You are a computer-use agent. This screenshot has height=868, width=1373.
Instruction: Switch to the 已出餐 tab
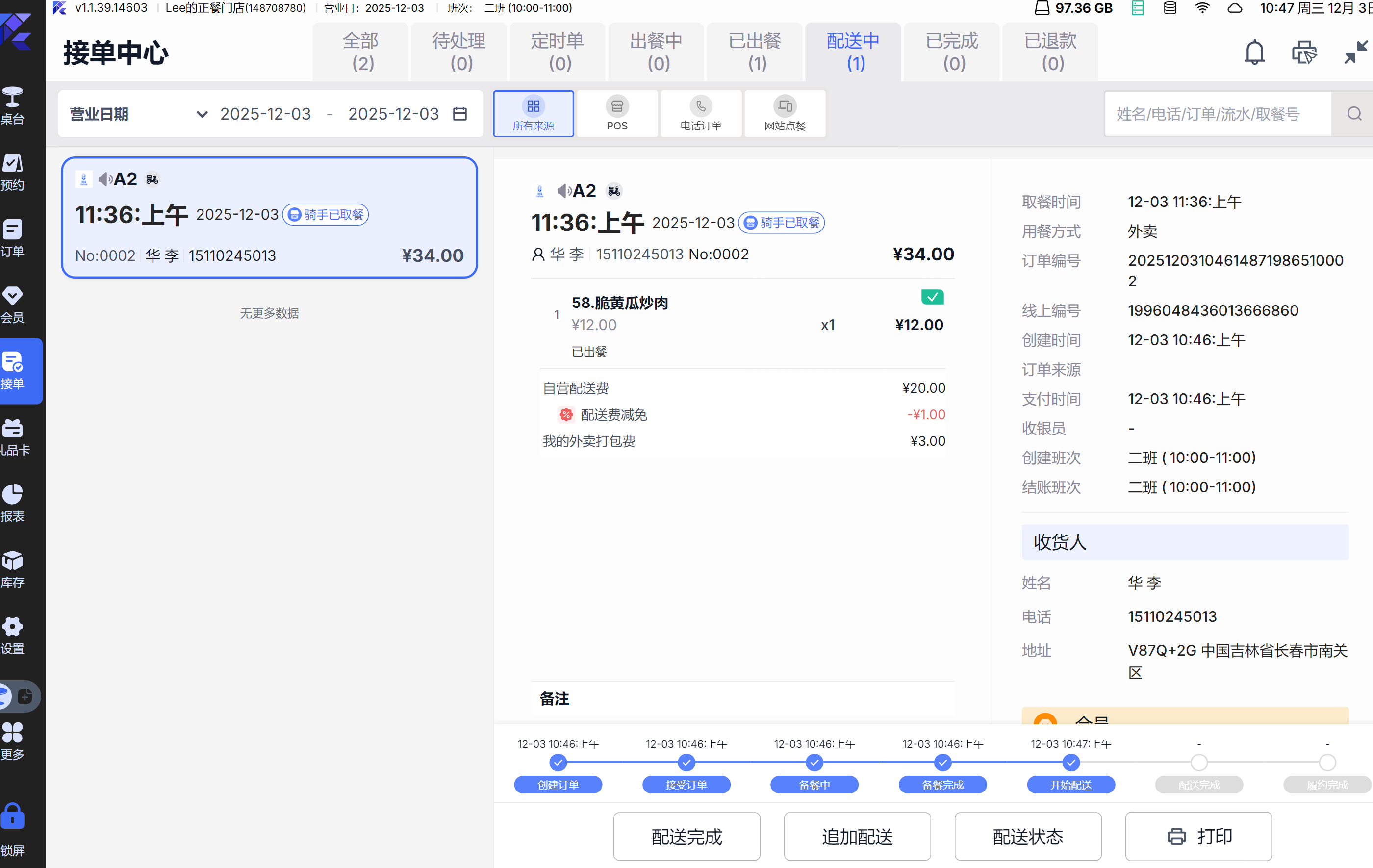click(x=757, y=51)
